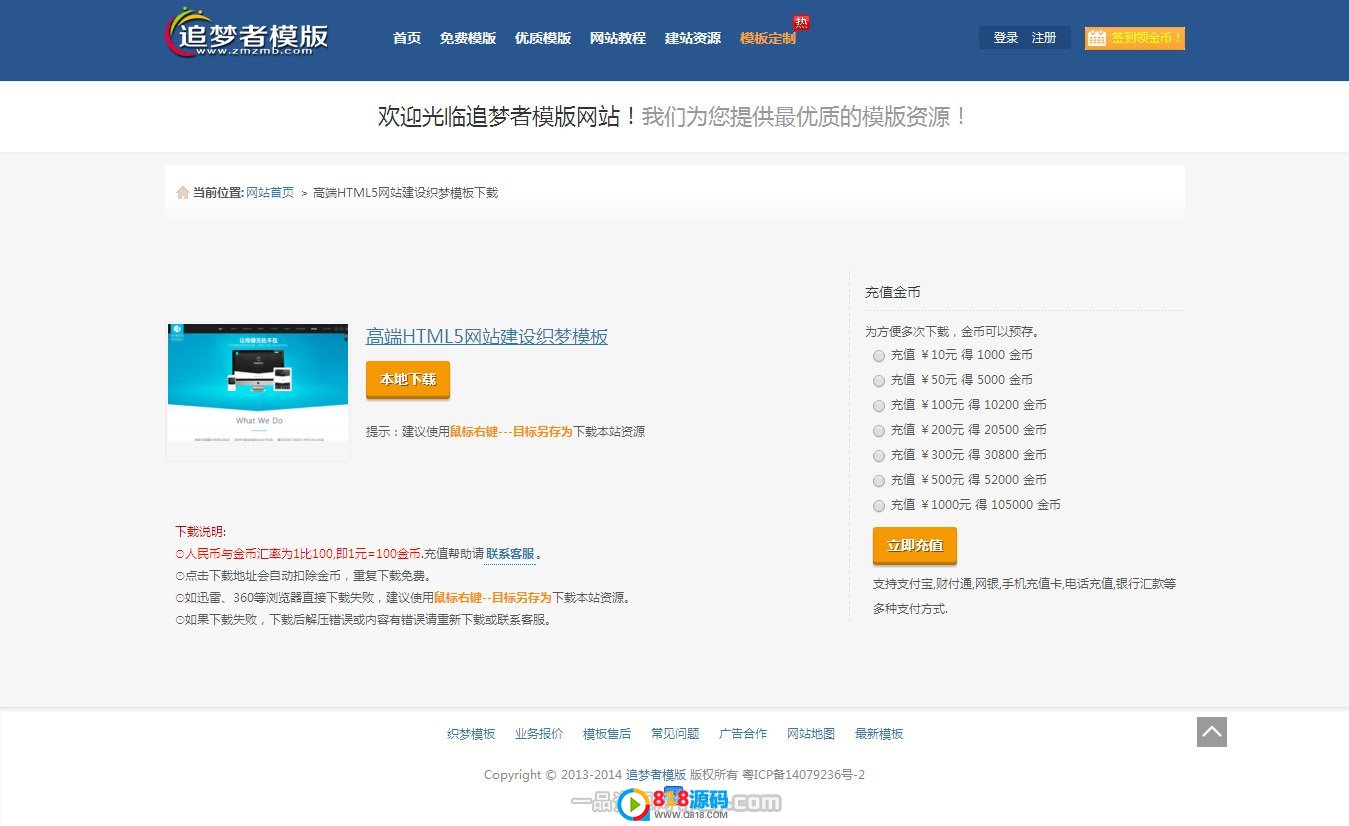Open the 免费模版 menu item

pyautogui.click(x=468, y=38)
